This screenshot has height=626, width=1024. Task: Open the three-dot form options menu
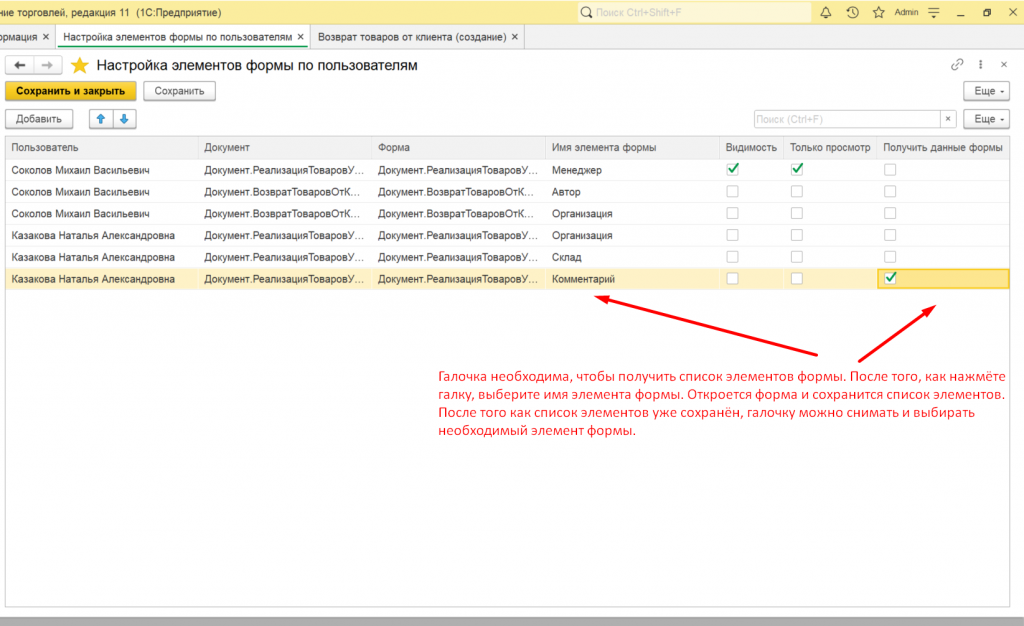pos(980,64)
